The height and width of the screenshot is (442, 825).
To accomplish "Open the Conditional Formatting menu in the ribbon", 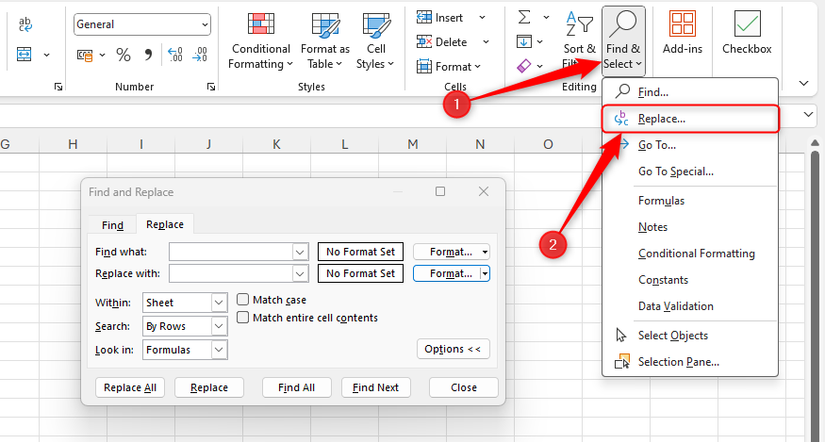I will [260, 41].
